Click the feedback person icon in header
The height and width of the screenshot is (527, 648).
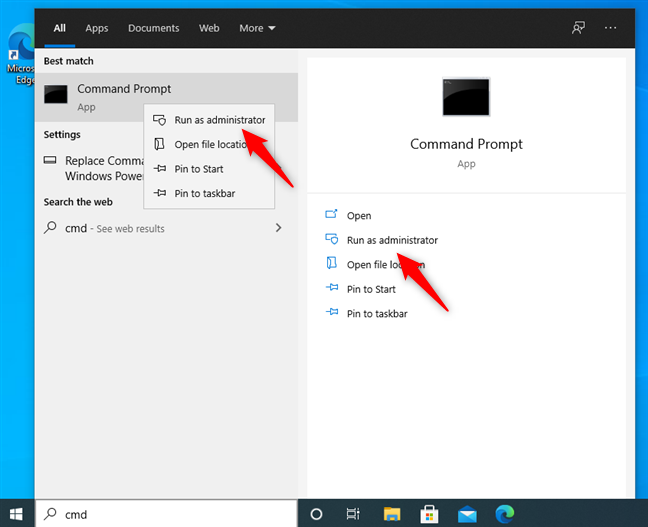[578, 28]
